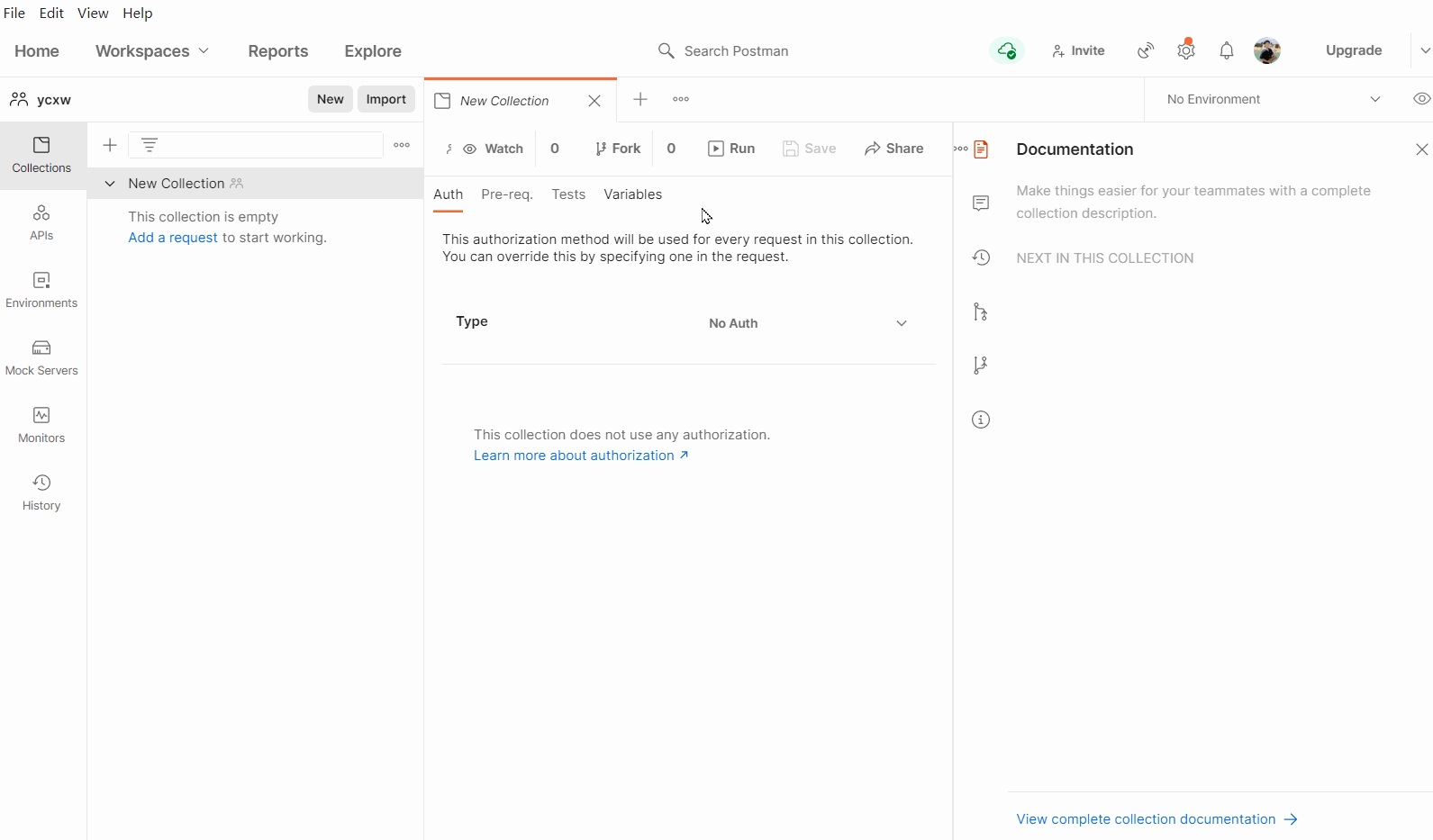1433x840 pixels.
Task: Open the capture requests satellite icon
Action: [1146, 50]
